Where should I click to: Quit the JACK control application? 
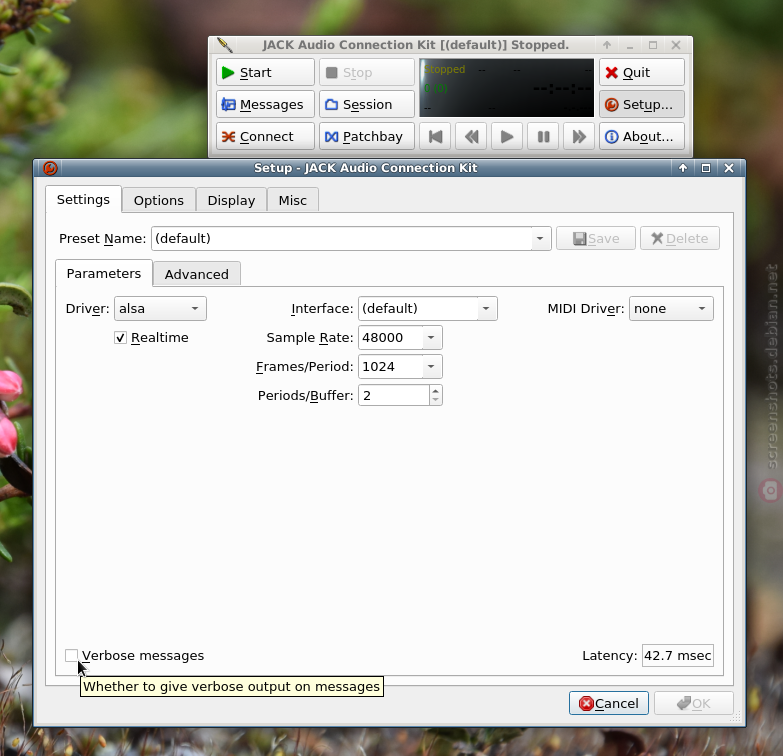pos(642,72)
